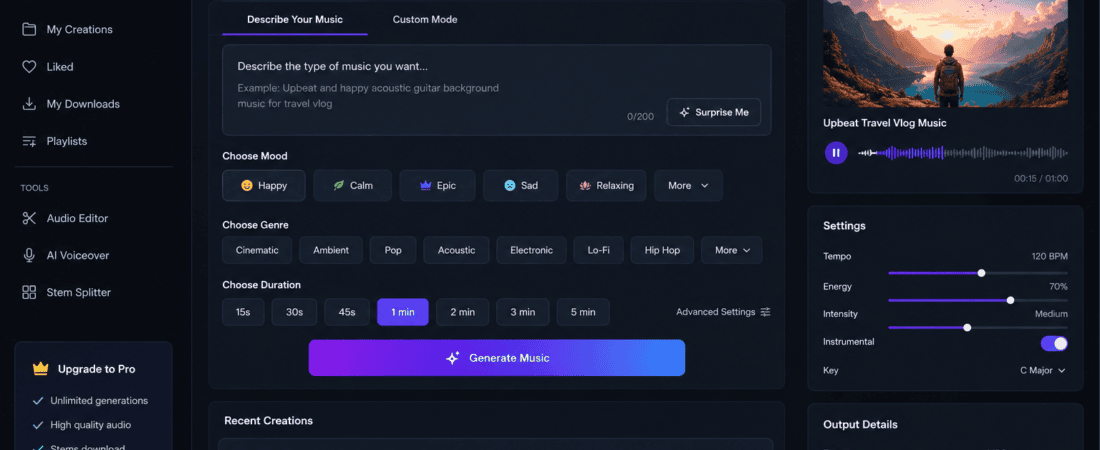Click the audio waveform progress bar
The height and width of the screenshot is (450, 1100).
click(x=963, y=153)
